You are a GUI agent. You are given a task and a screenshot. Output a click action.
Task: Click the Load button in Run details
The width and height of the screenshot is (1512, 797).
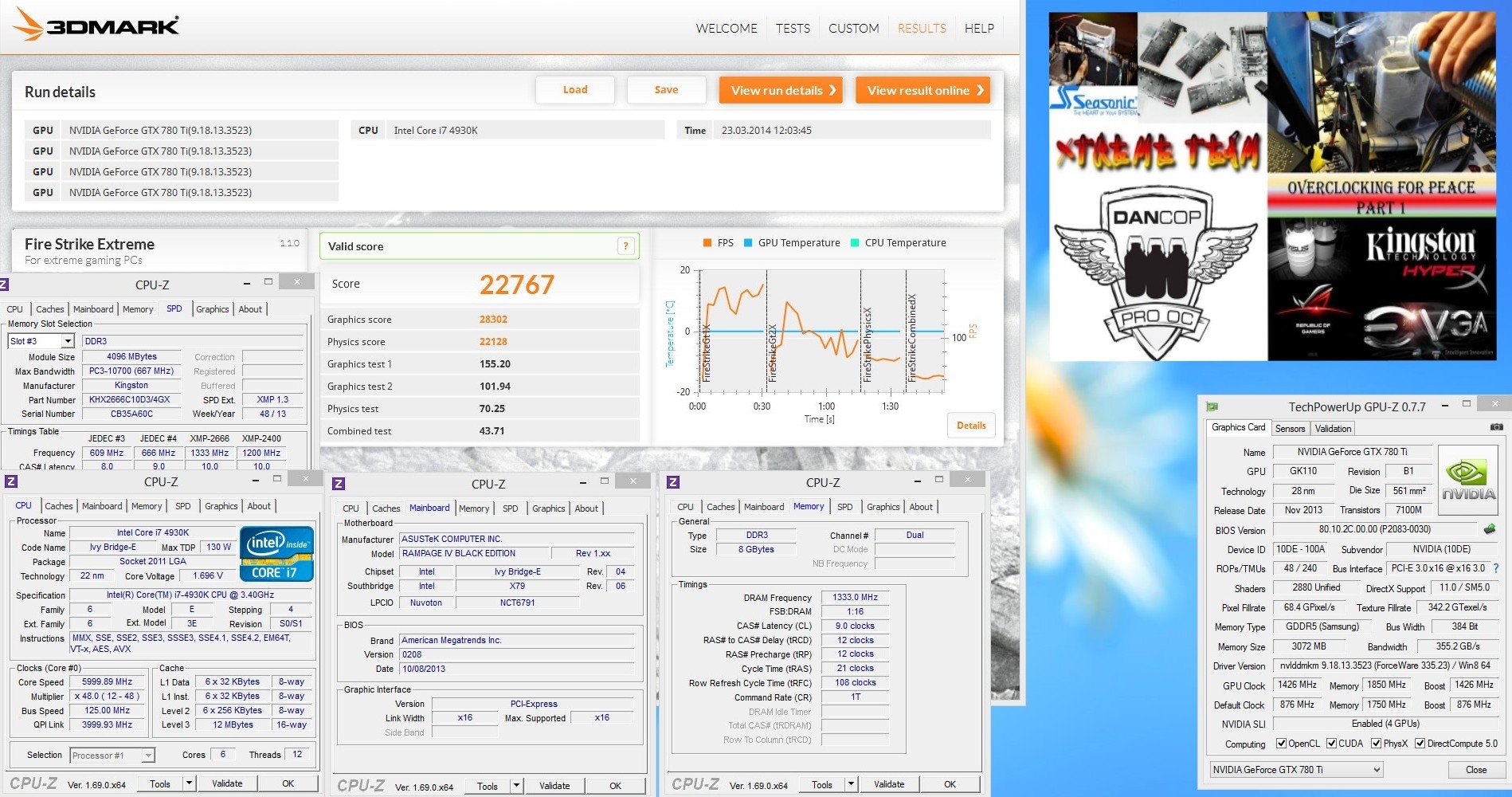click(x=575, y=90)
